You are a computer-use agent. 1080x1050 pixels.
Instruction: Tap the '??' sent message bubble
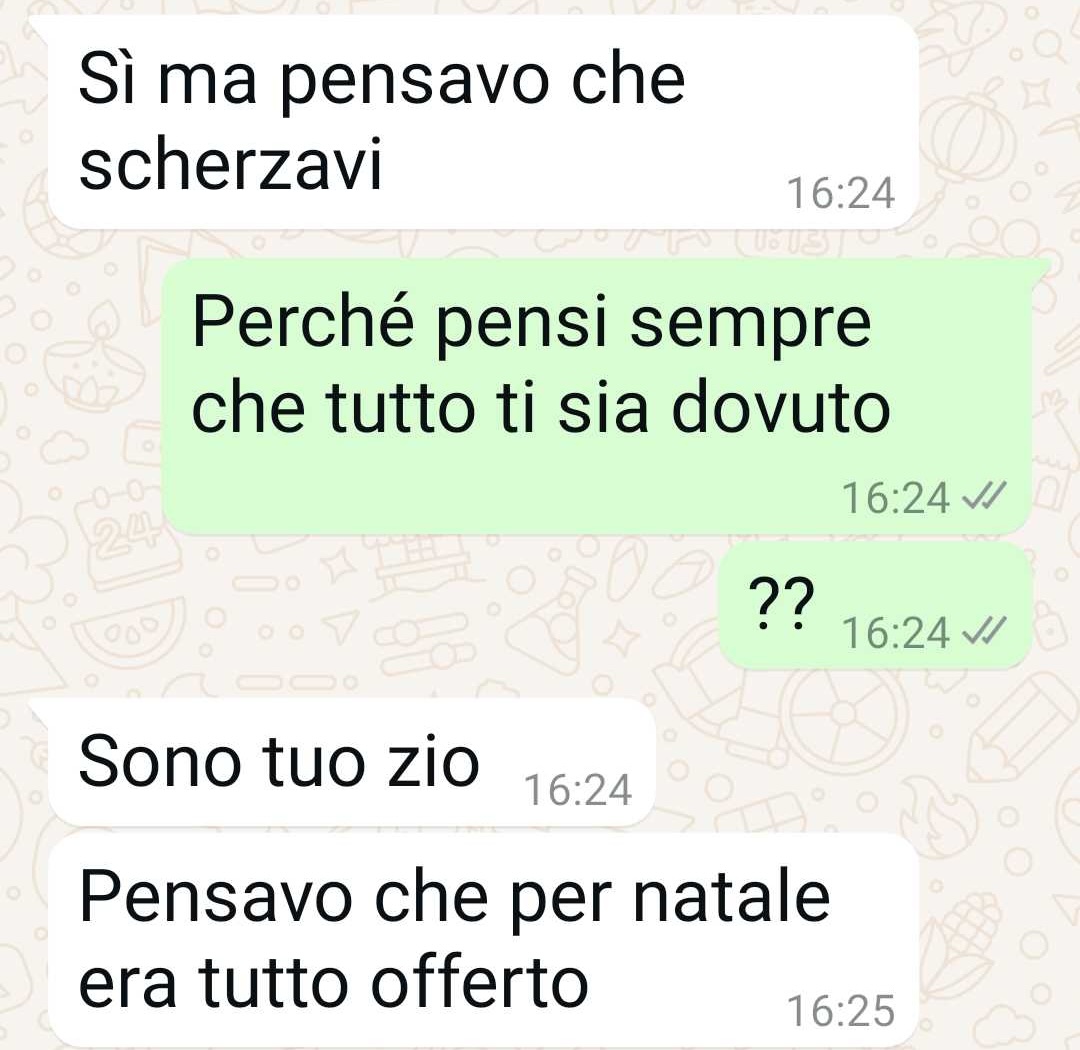pos(875,606)
